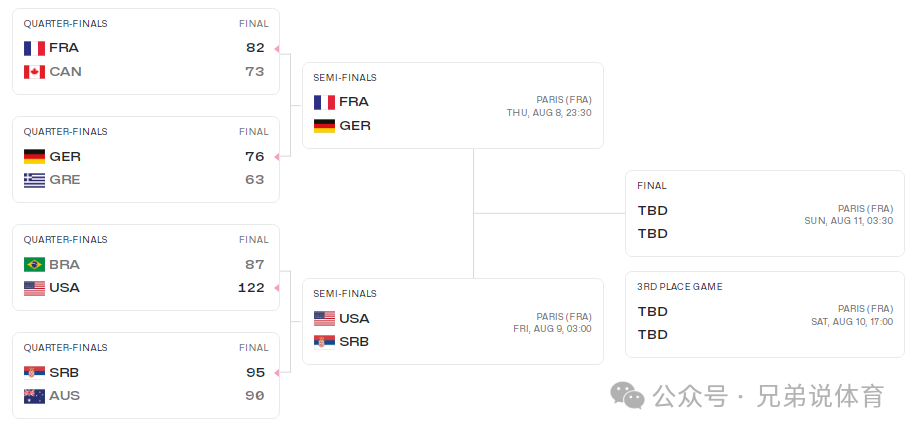Screen dimensions: 914x433
Task: Open the 3rd Place Game card
Action: [765, 314]
